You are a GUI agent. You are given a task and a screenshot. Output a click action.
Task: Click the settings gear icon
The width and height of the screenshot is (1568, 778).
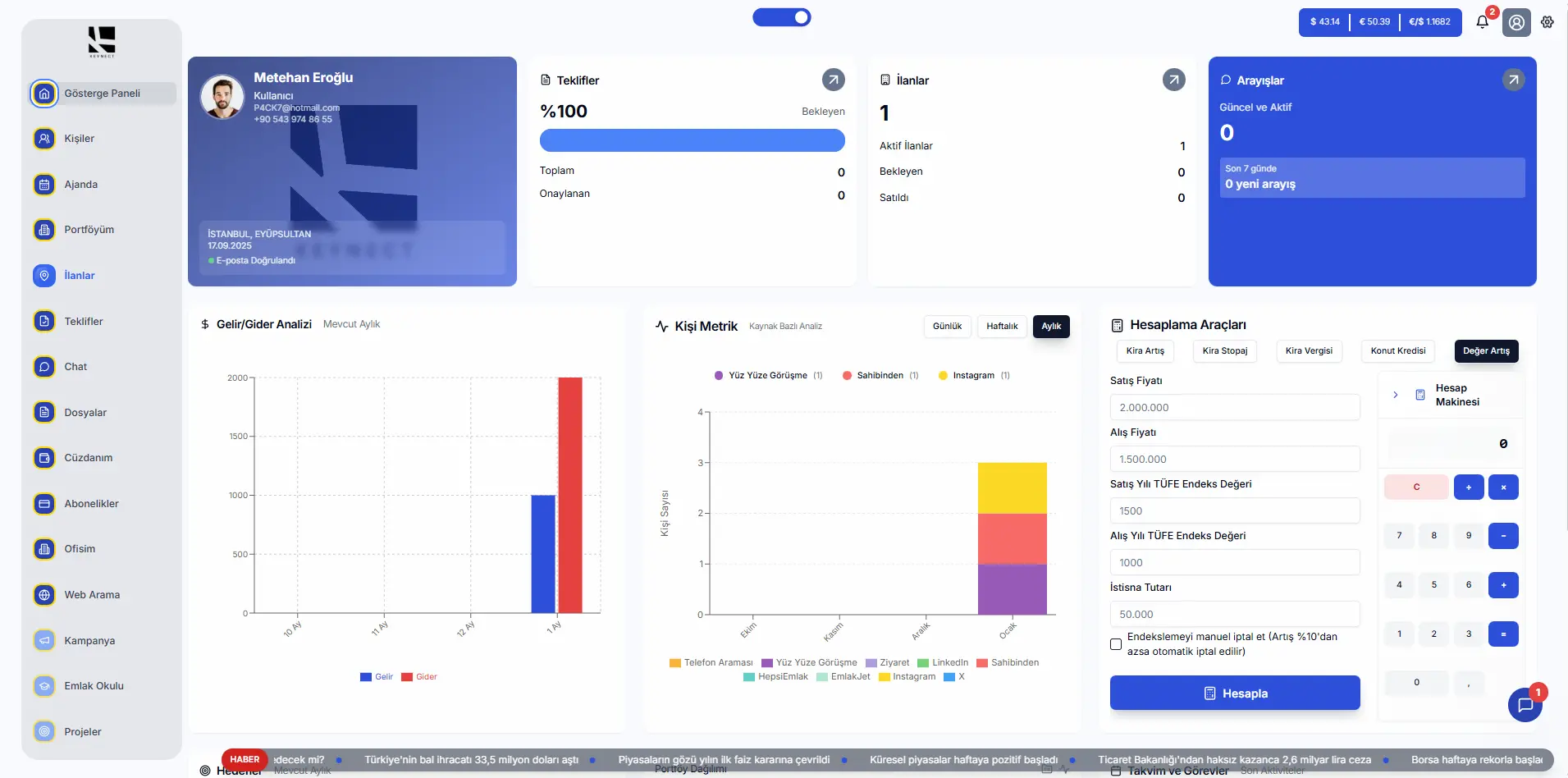tap(1547, 22)
